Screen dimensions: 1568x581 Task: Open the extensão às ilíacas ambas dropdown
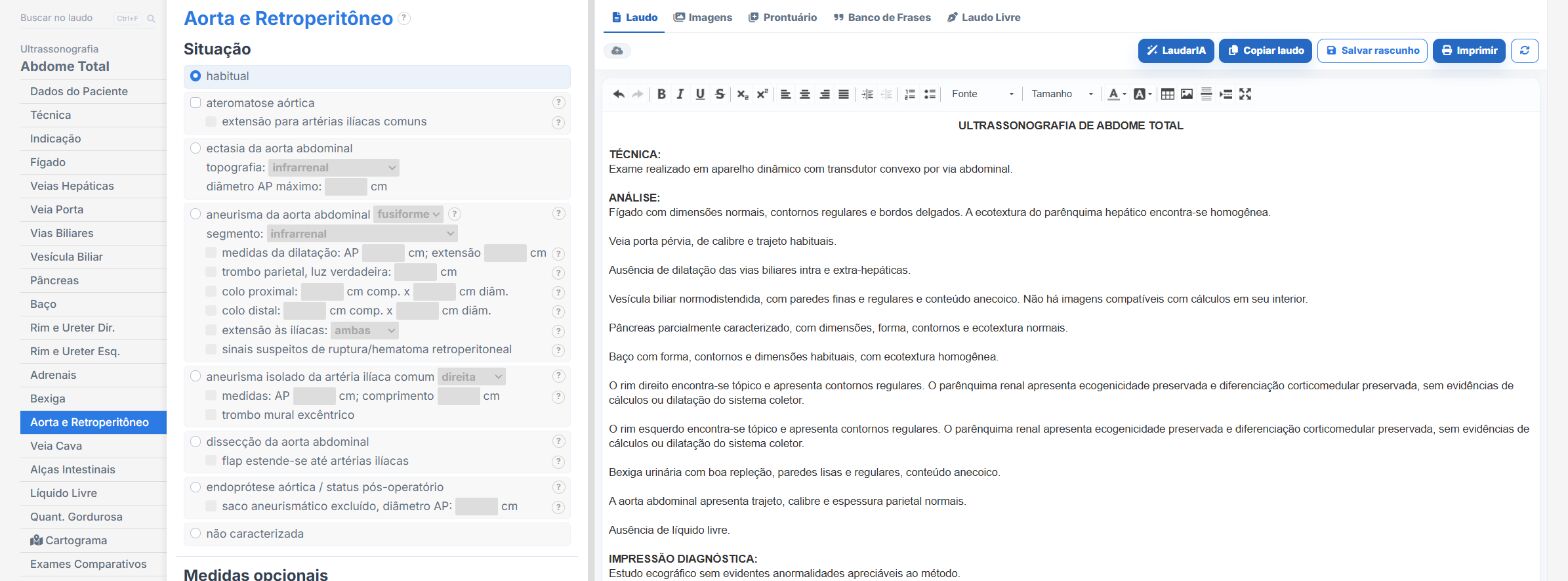pos(364,330)
